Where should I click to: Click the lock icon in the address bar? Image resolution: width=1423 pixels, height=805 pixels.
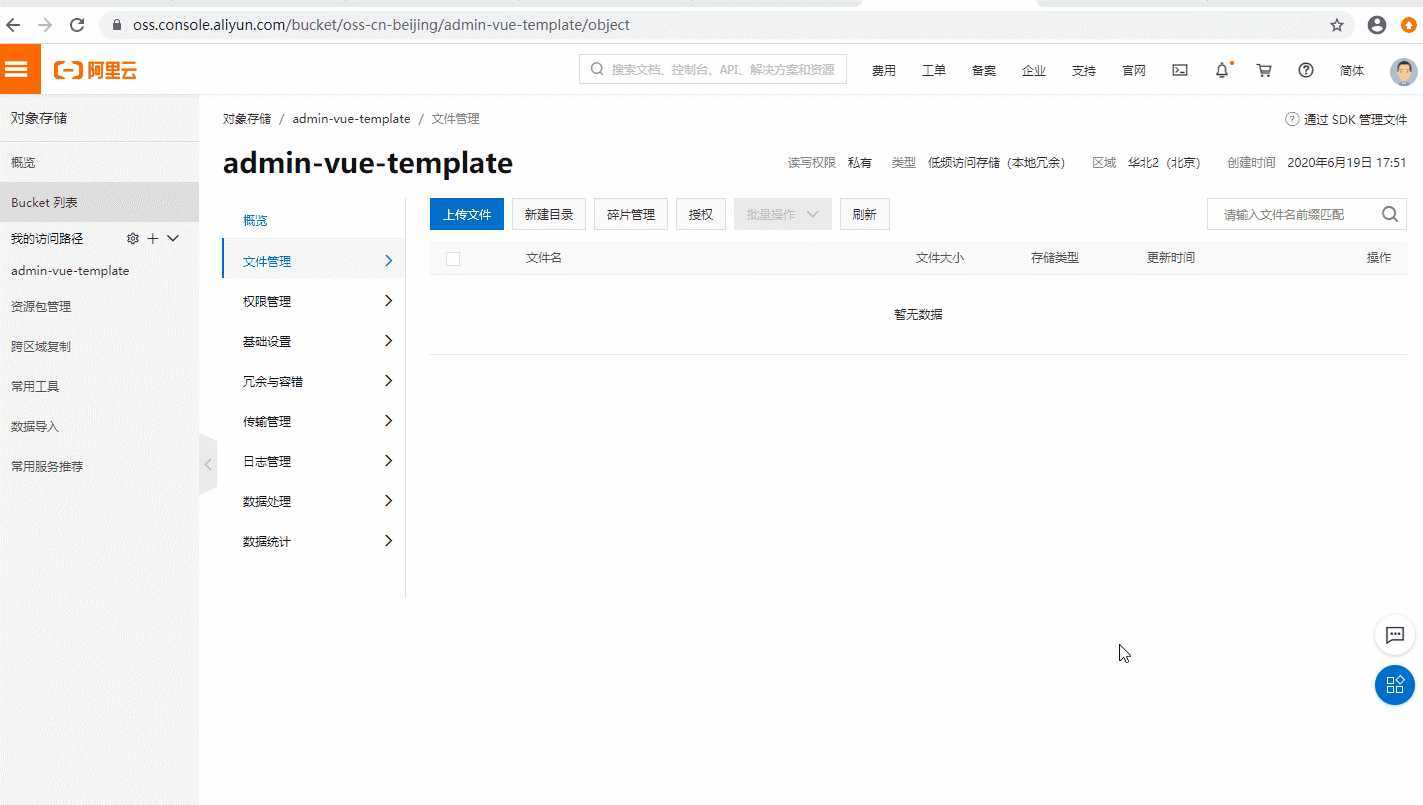[x=117, y=25]
